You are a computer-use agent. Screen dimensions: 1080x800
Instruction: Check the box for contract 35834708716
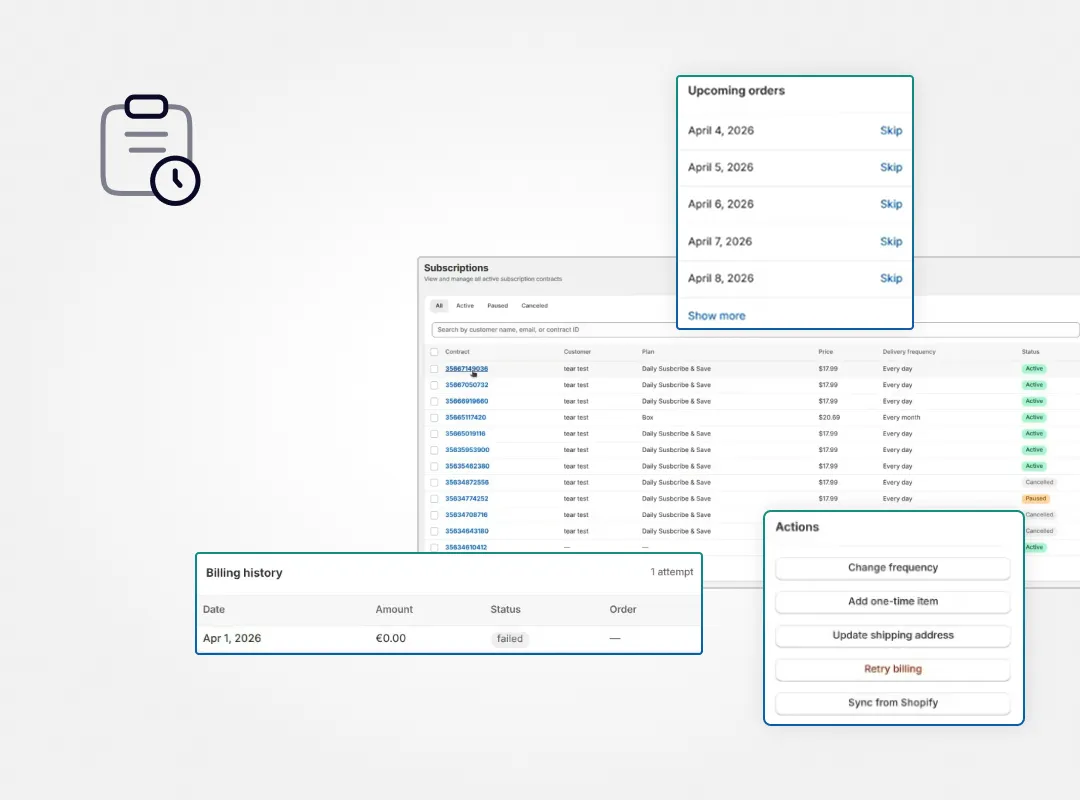(x=434, y=515)
